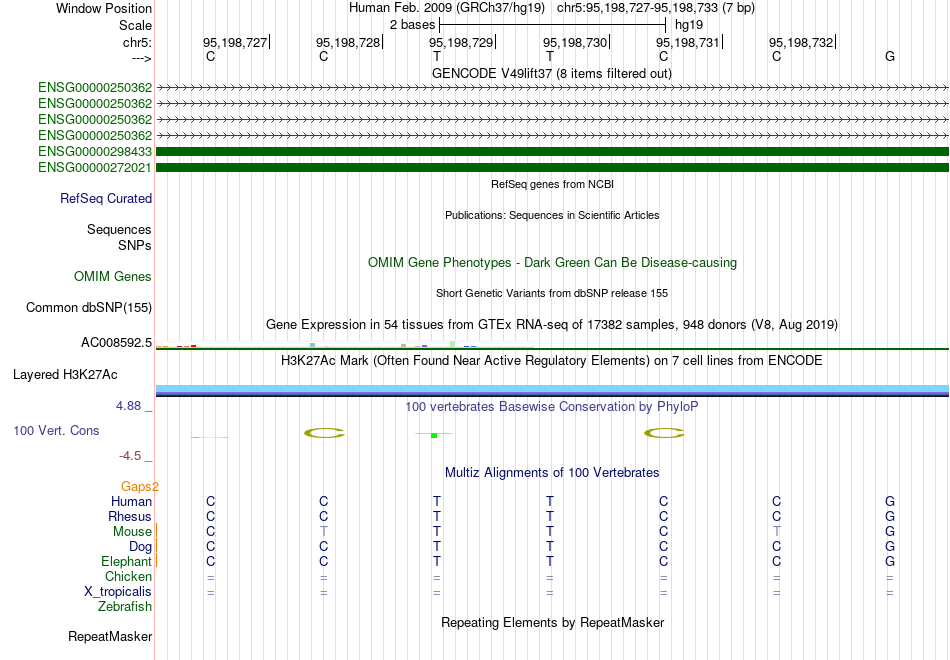Click Mouse row's faded T under 95,198,732
This screenshot has height=660, width=950.
(x=777, y=532)
